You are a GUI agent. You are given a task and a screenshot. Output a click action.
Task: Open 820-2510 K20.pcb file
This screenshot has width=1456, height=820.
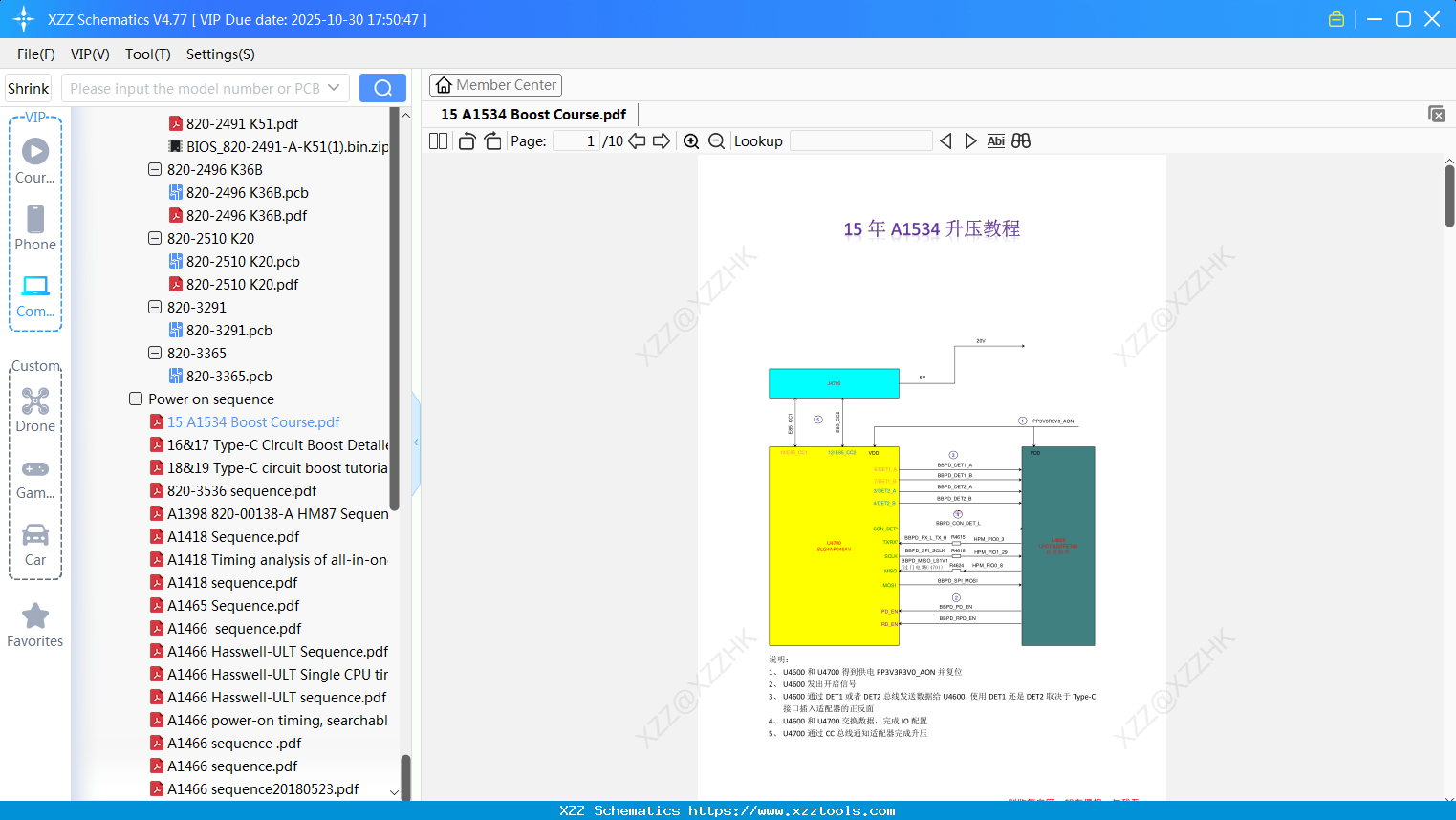[243, 261]
